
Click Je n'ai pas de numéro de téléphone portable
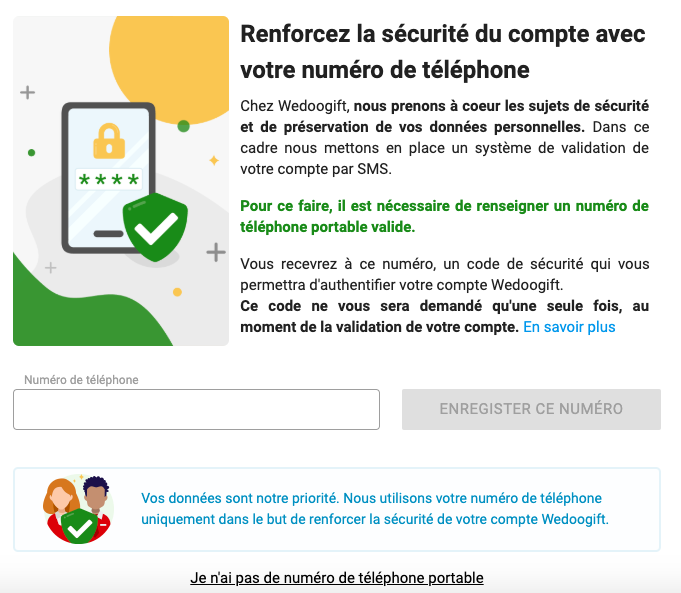click(337, 578)
